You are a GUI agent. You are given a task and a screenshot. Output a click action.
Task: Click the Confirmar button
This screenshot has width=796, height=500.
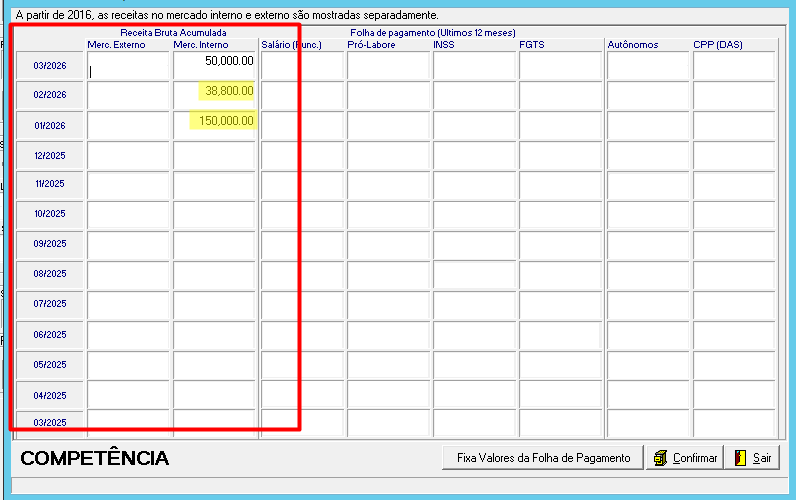pyautogui.click(x=684, y=458)
